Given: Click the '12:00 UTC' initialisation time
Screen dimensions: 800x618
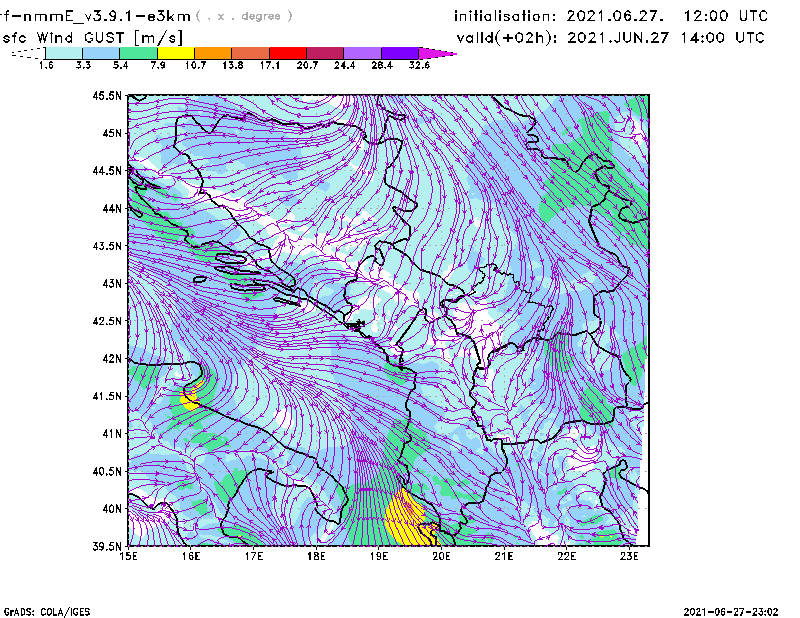Looking at the screenshot, I should 726,16.
